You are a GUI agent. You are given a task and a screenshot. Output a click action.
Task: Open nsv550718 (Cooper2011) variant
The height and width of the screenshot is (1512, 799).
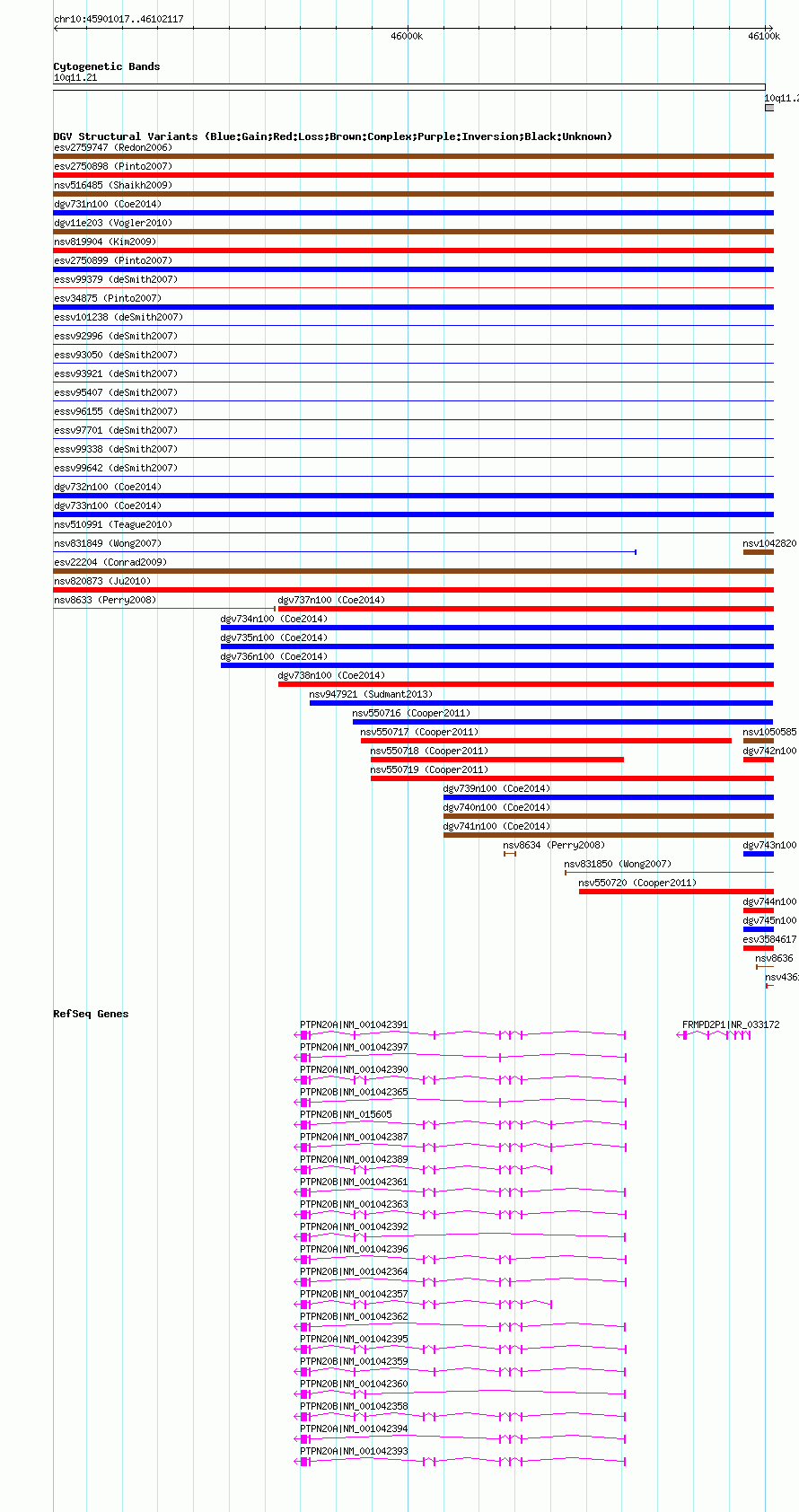click(429, 751)
